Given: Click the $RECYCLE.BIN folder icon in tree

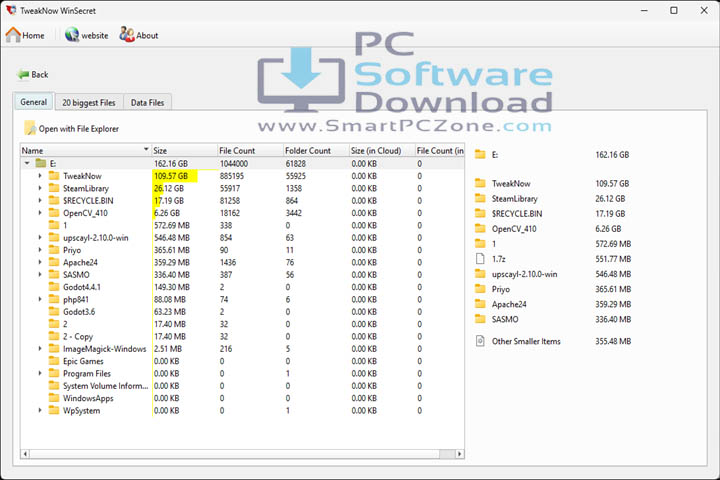Looking at the screenshot, I should (54, 200).
